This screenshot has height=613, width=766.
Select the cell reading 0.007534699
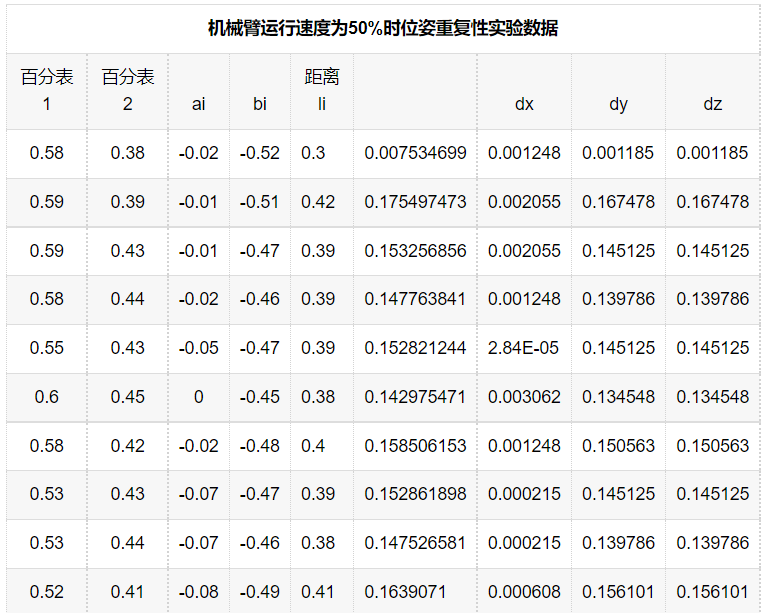(x=415, y=153)
